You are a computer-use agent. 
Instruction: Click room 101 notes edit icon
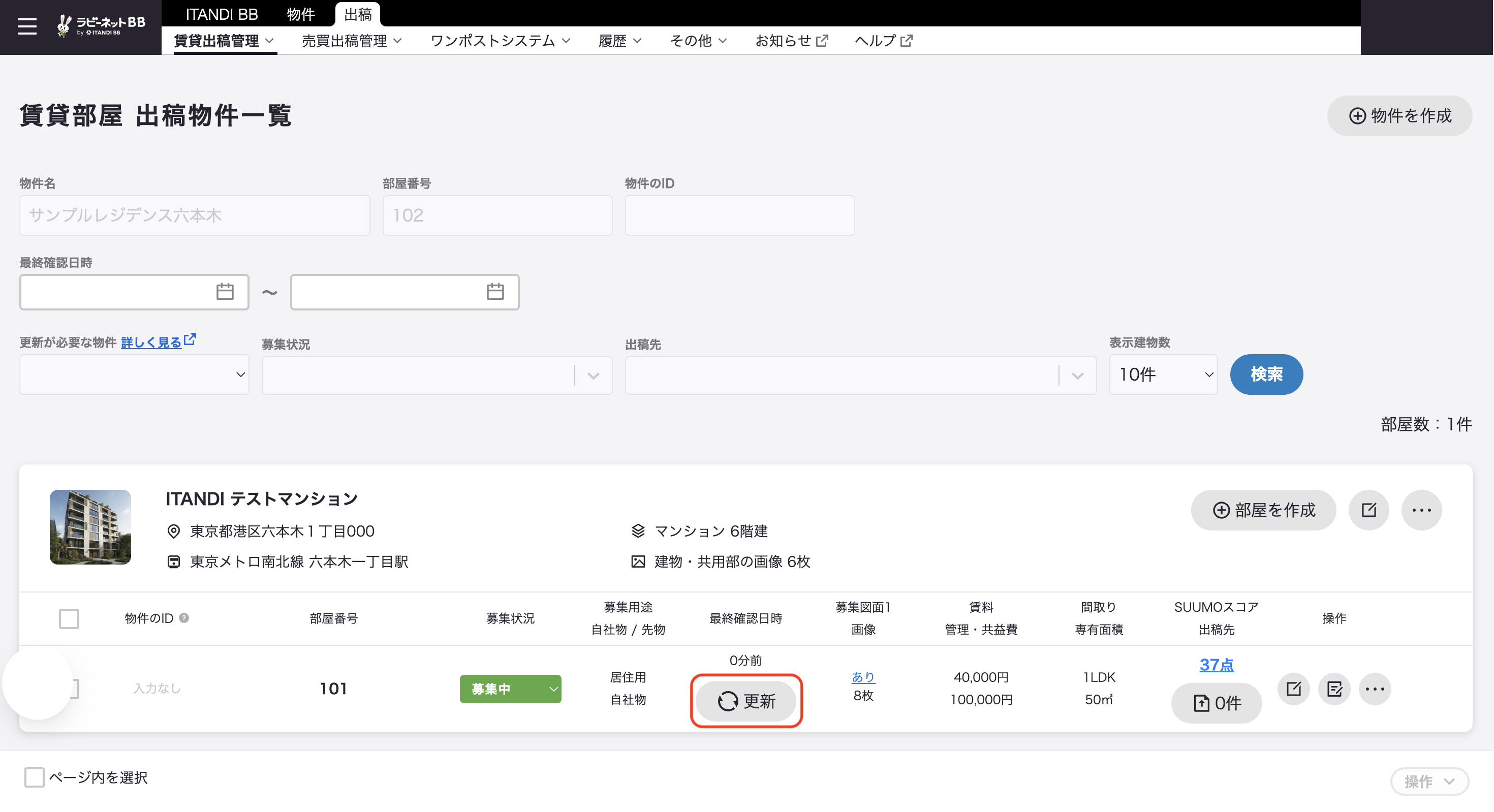[x=1334, y=689]
